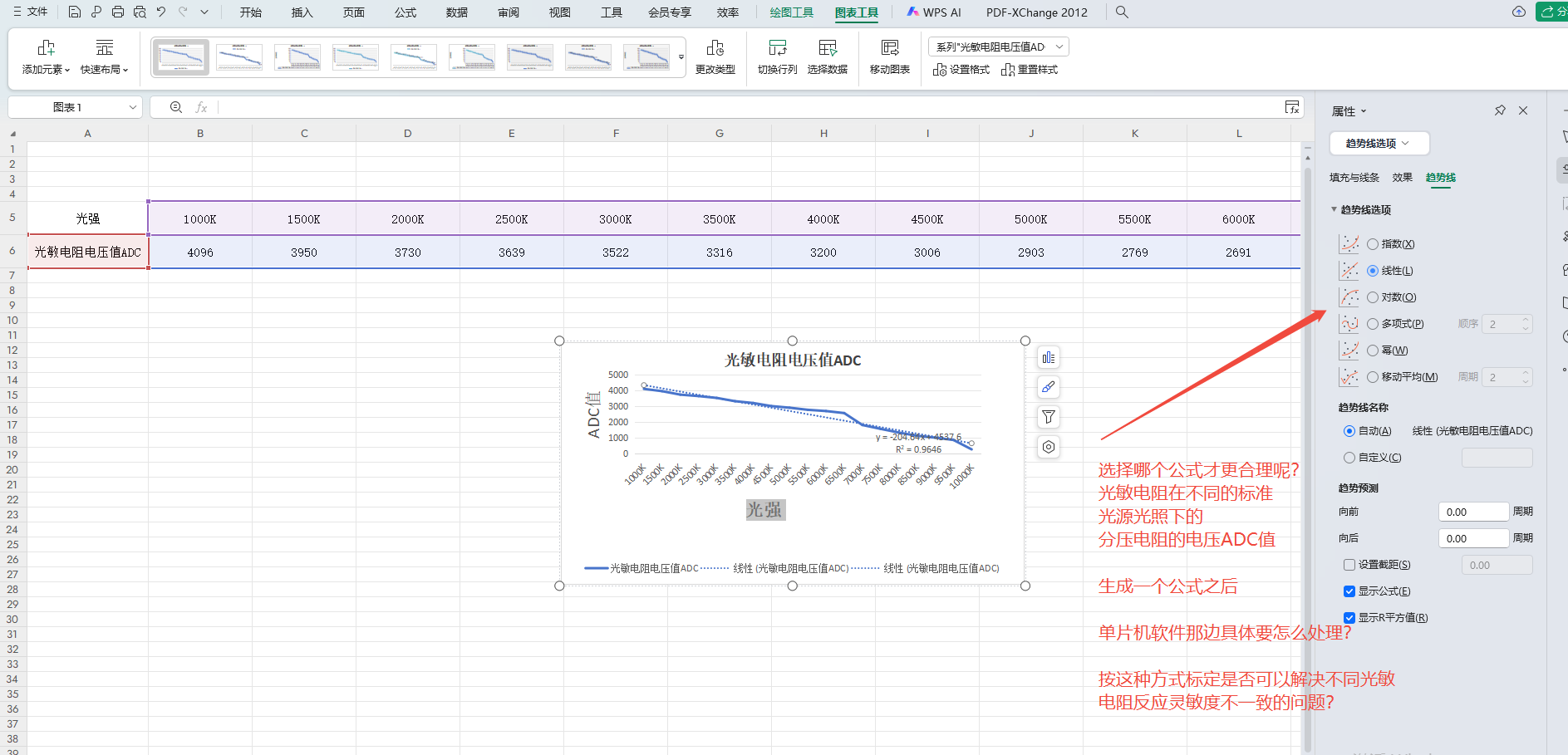
Task: Click the zoom icon in formula bar
Action: click(176, 107)
